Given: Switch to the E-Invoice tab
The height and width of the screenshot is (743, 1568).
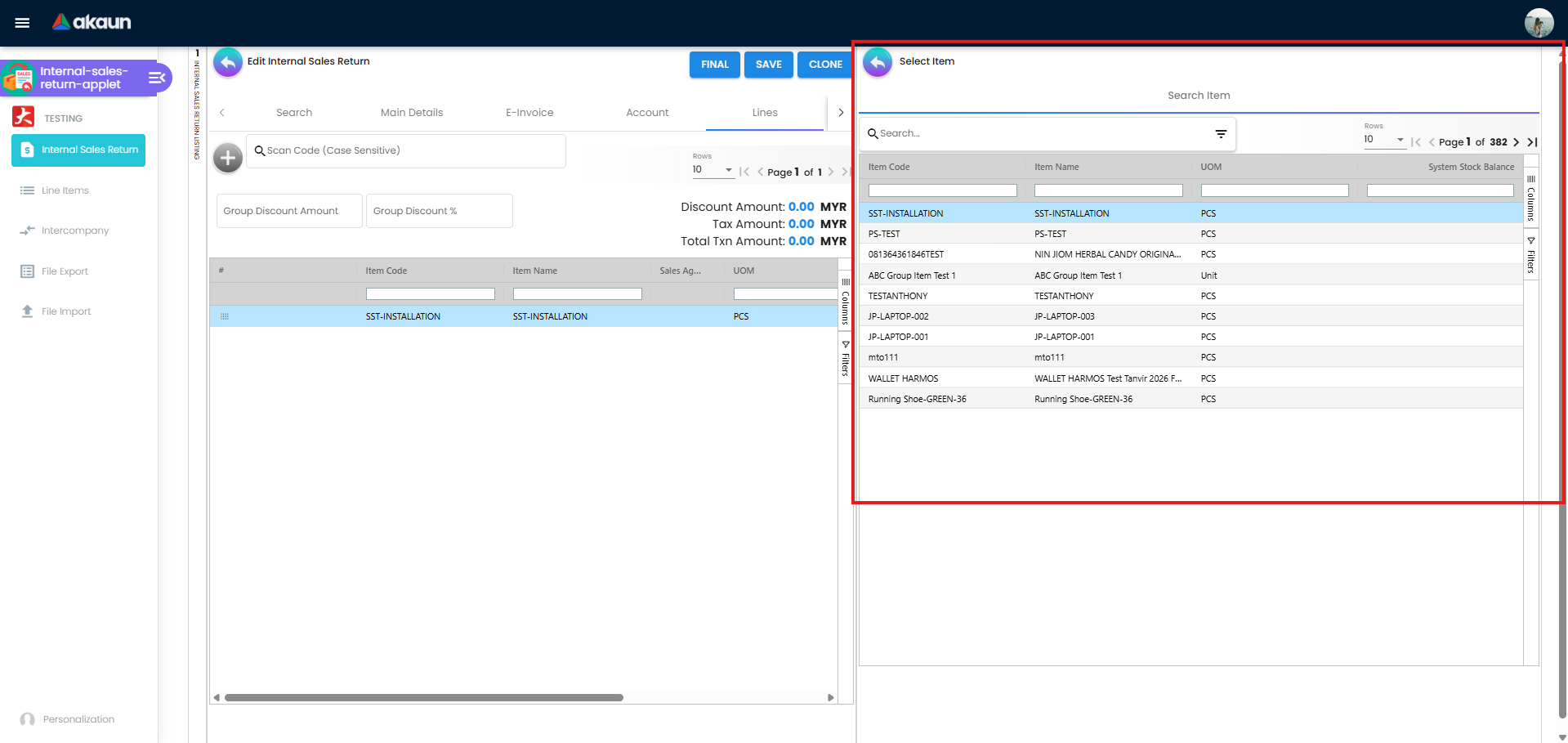Looking at the screenshot, I should pos(529,112).
